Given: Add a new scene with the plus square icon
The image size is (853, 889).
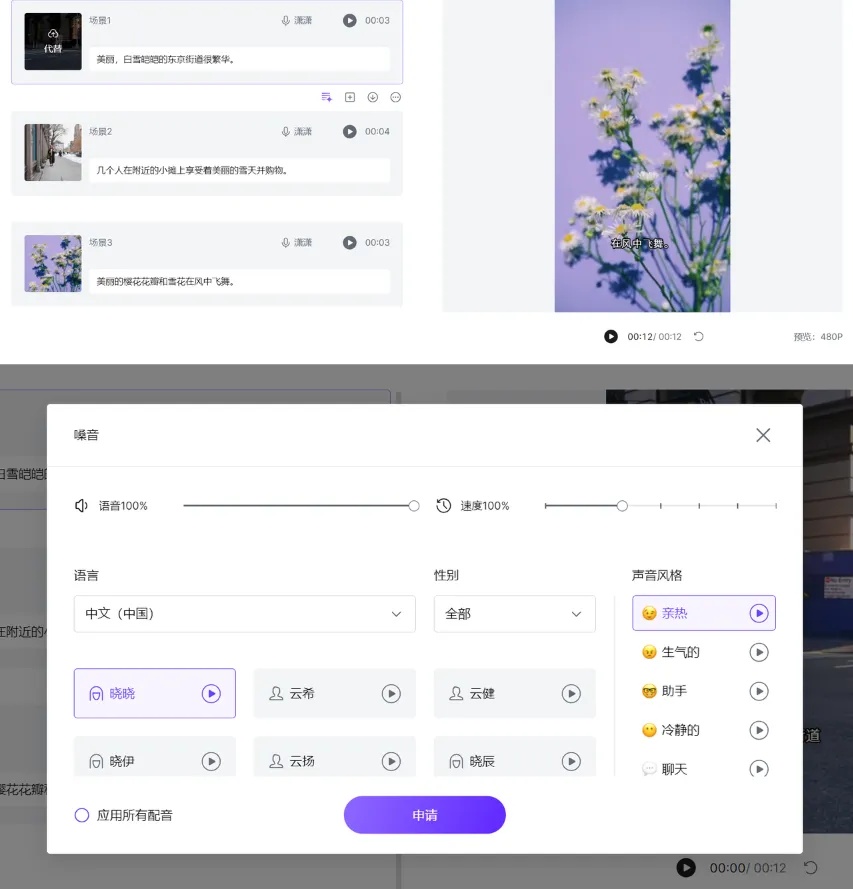Looking at the screenshot, I should pos(350,98).
